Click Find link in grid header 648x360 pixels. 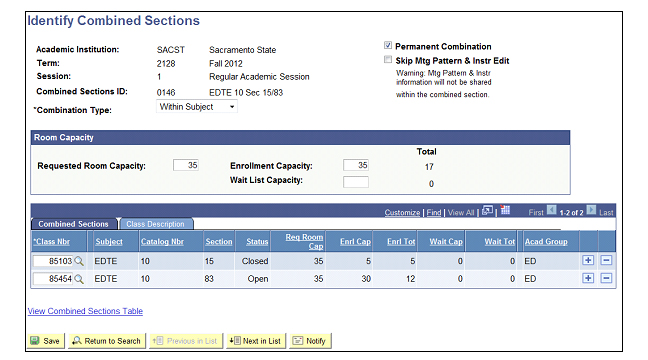(x=434, y=212)
